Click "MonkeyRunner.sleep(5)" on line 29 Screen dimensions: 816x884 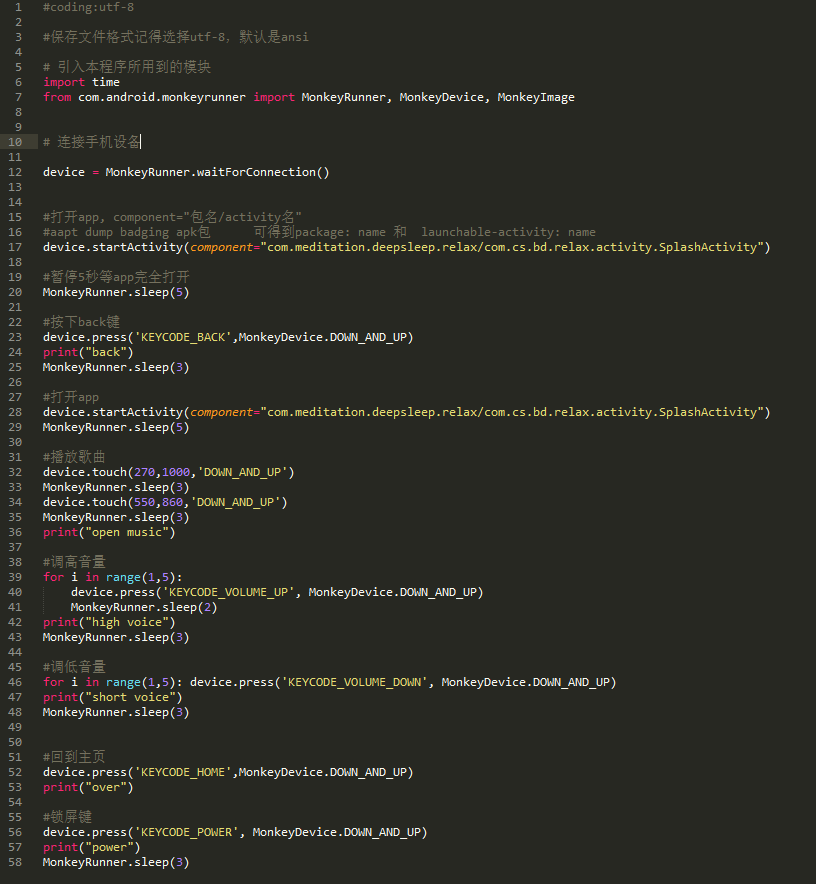tap(116, 427)
